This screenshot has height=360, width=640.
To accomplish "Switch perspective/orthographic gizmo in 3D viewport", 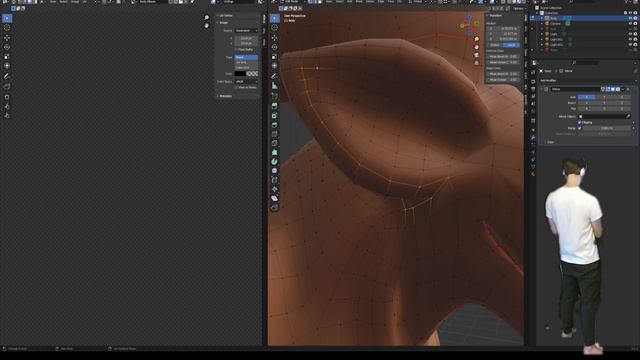I will point(476,63).
